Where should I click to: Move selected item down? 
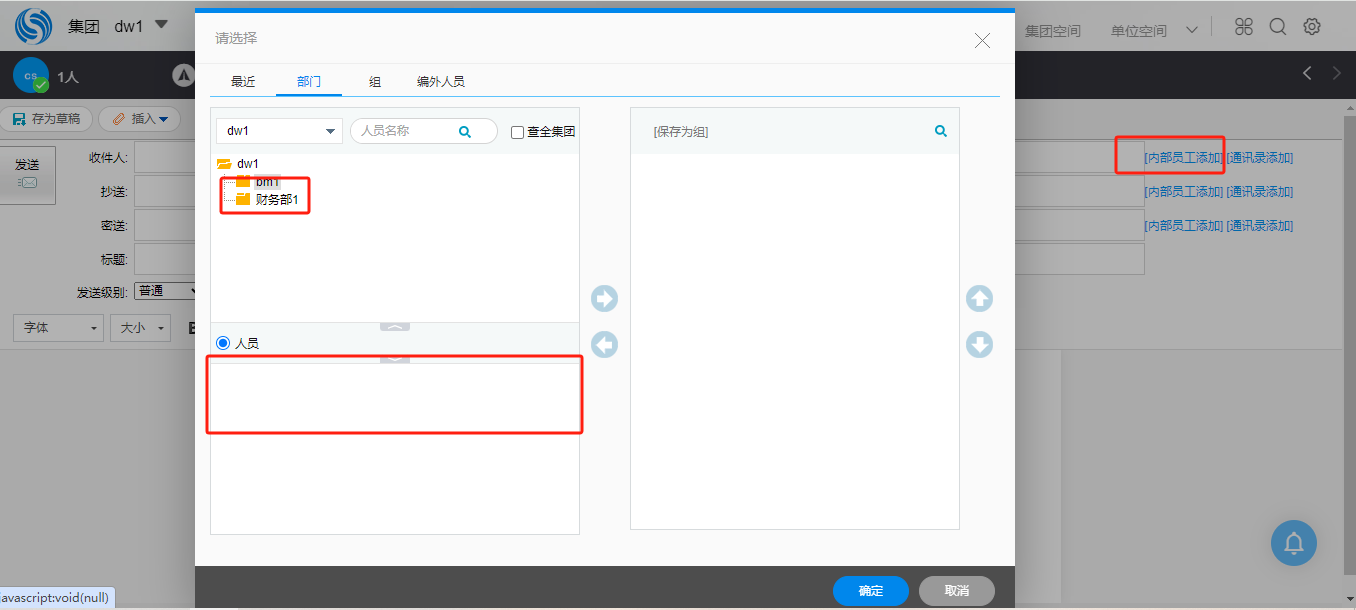[x=979, y=345]
